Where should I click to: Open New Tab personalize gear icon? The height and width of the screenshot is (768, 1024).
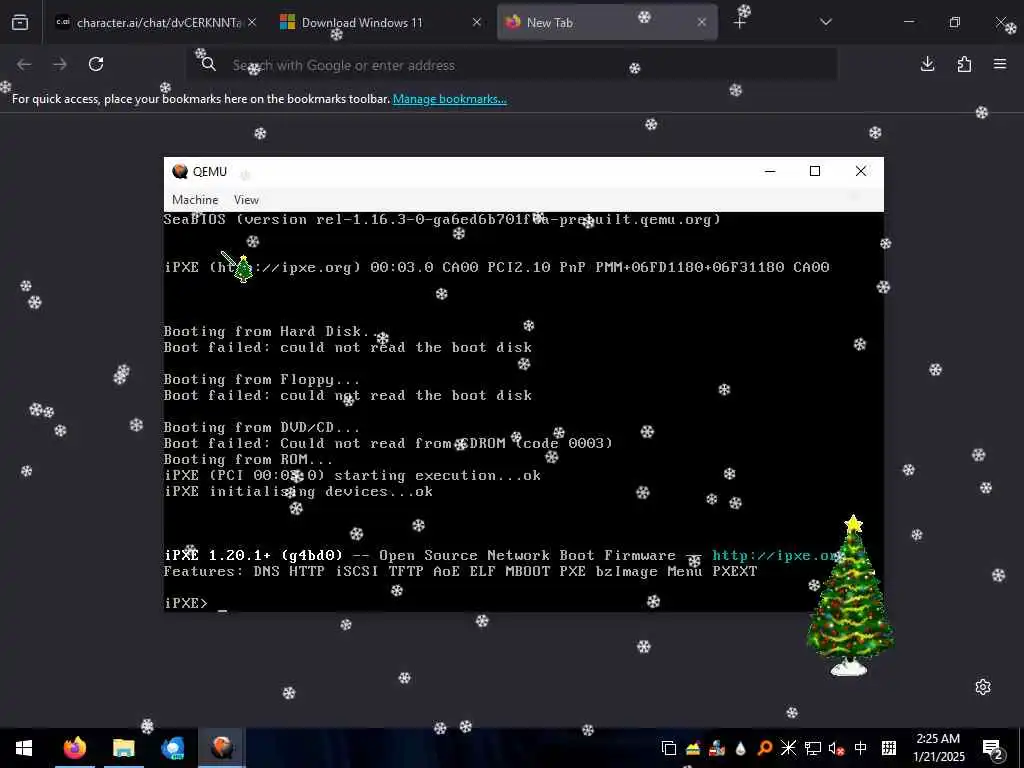(983, 687)
